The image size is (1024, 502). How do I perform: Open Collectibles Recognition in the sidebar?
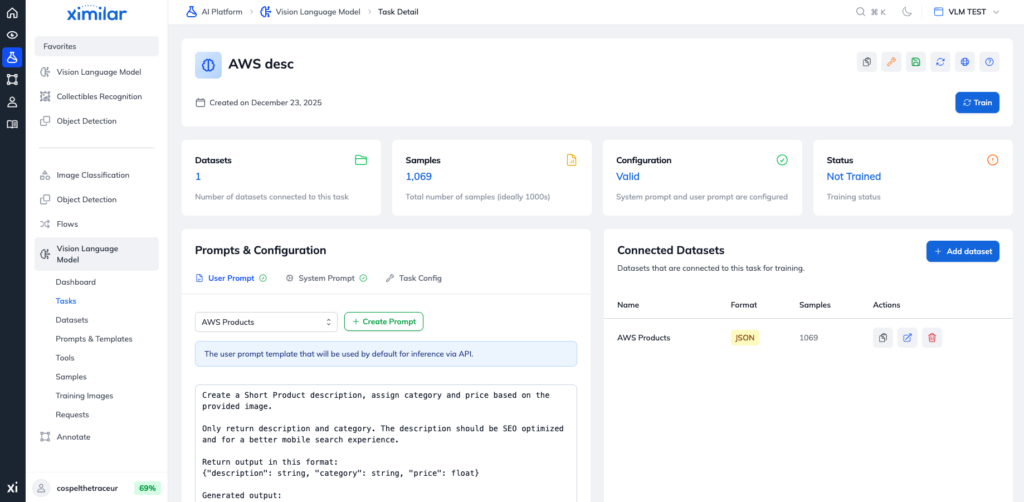point(97,96)
